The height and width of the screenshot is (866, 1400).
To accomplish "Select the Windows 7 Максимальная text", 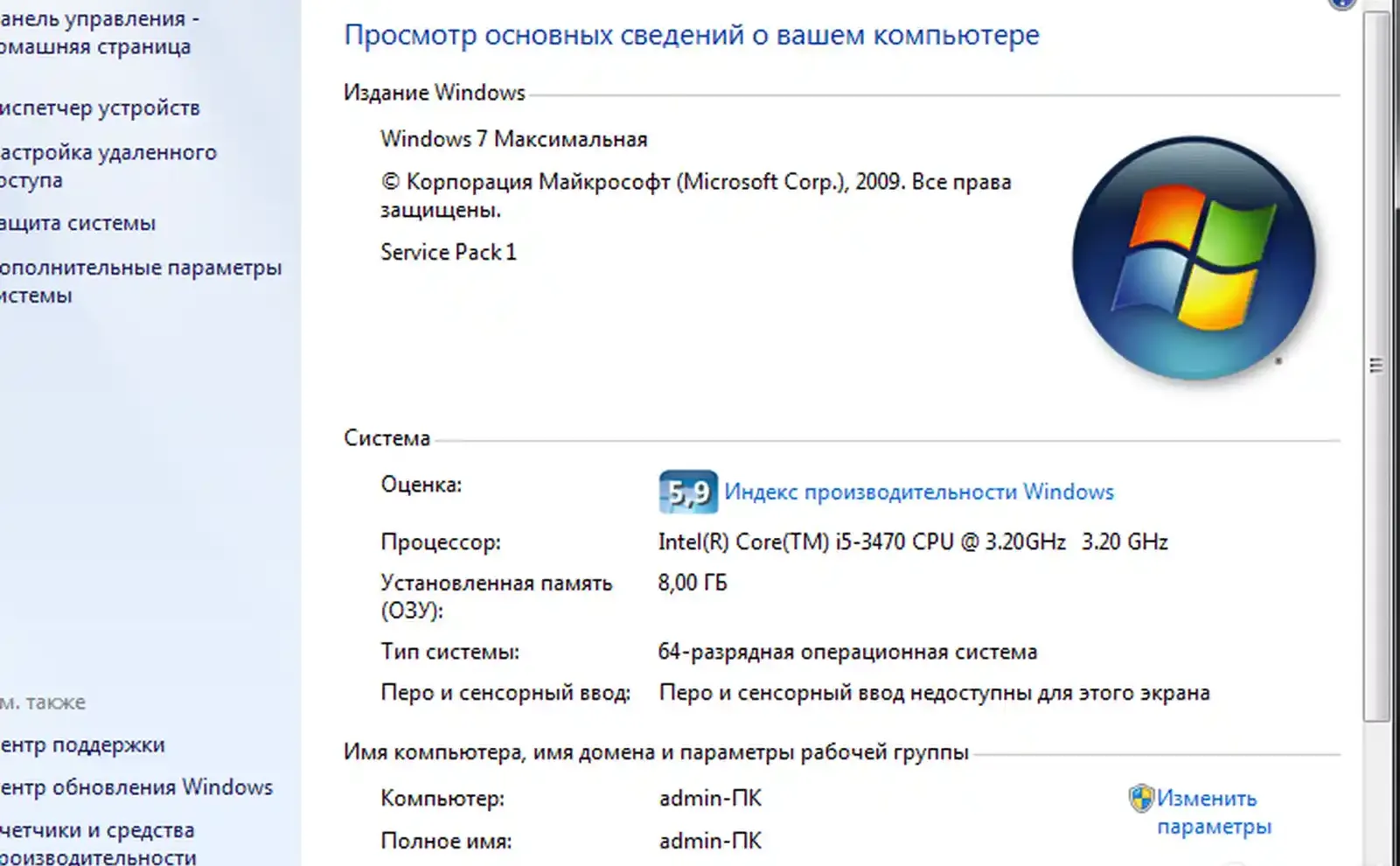I will (514, 139).
